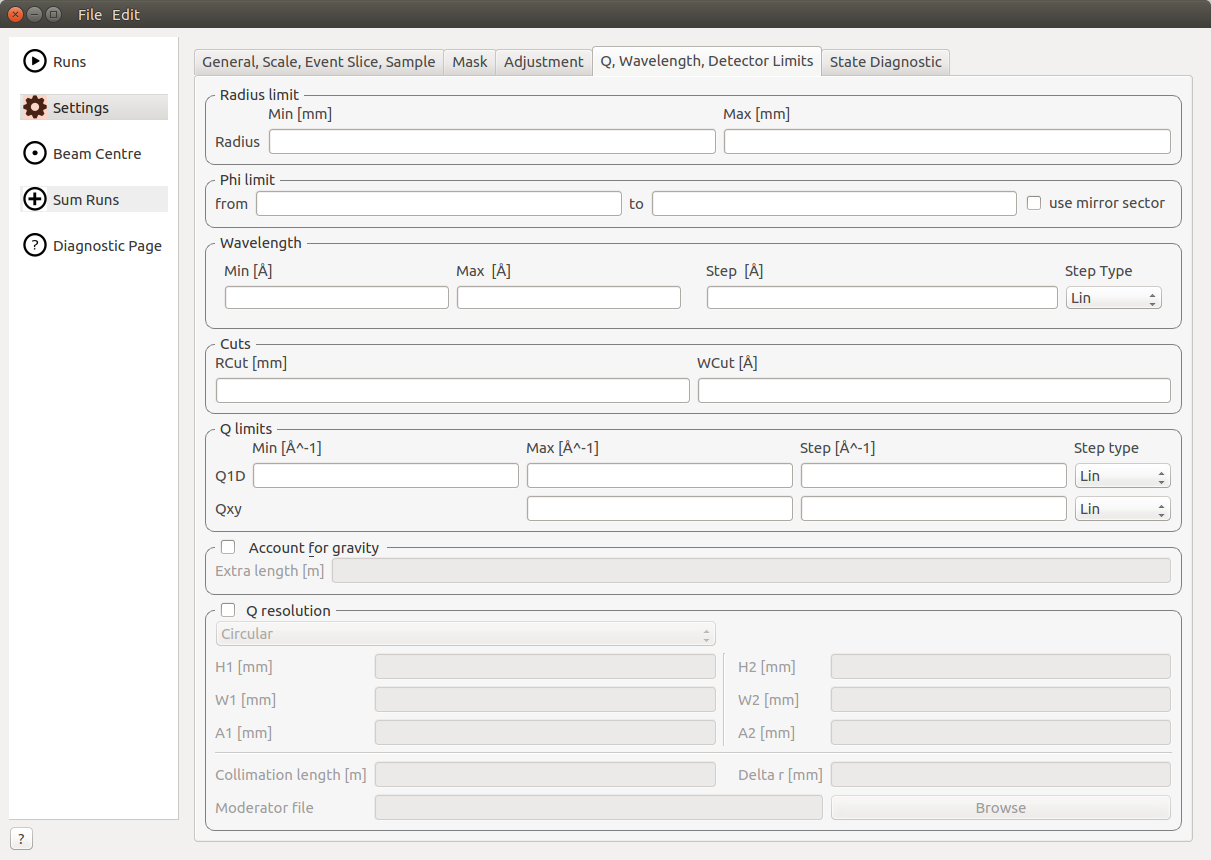
Task: Enable the Q resolution checkbox
Action: pyautogui.click(x=228, y=610)
